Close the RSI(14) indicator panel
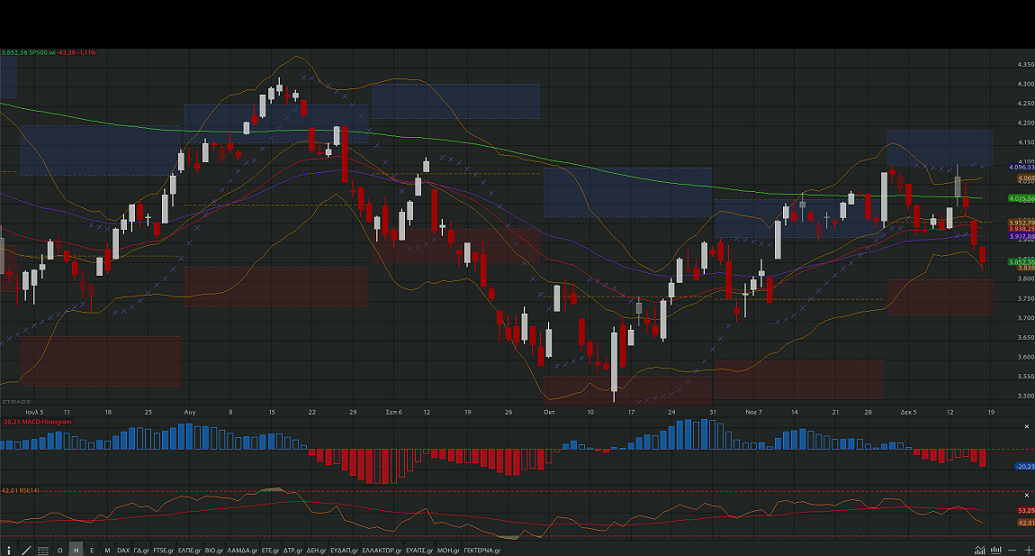Image resolution: width=1035 pixels, height=556 pixels. pos(1026,495)
